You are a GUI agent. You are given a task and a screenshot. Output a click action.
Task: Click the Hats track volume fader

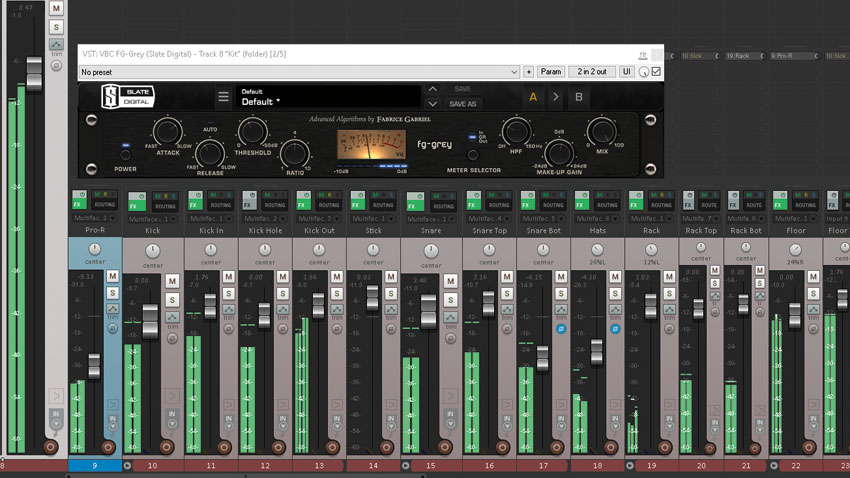click(596, 352)
